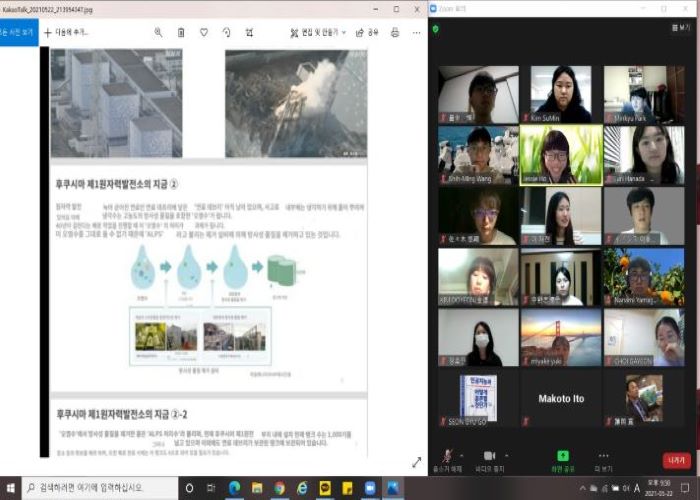Open audio options arrow beside microphone

pos(461,453)
